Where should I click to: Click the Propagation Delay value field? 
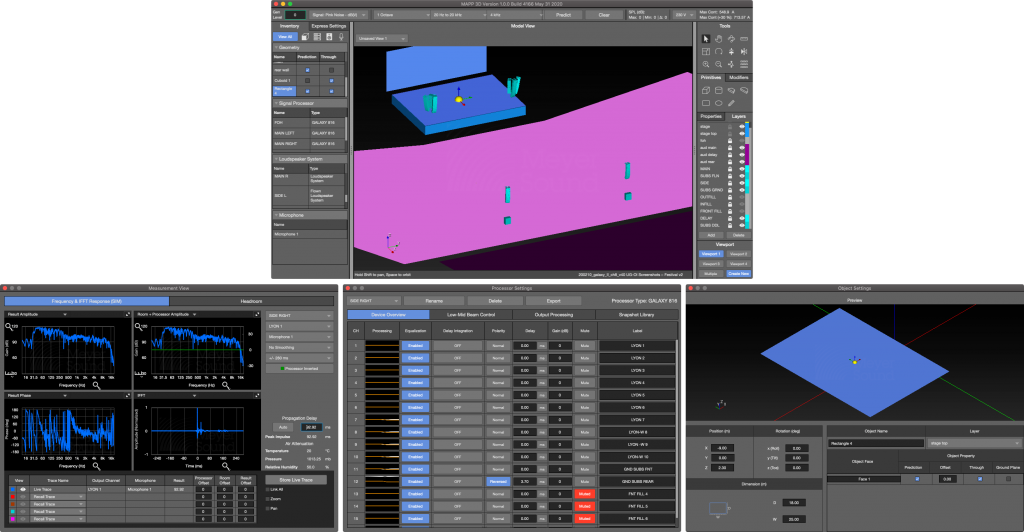312,427
